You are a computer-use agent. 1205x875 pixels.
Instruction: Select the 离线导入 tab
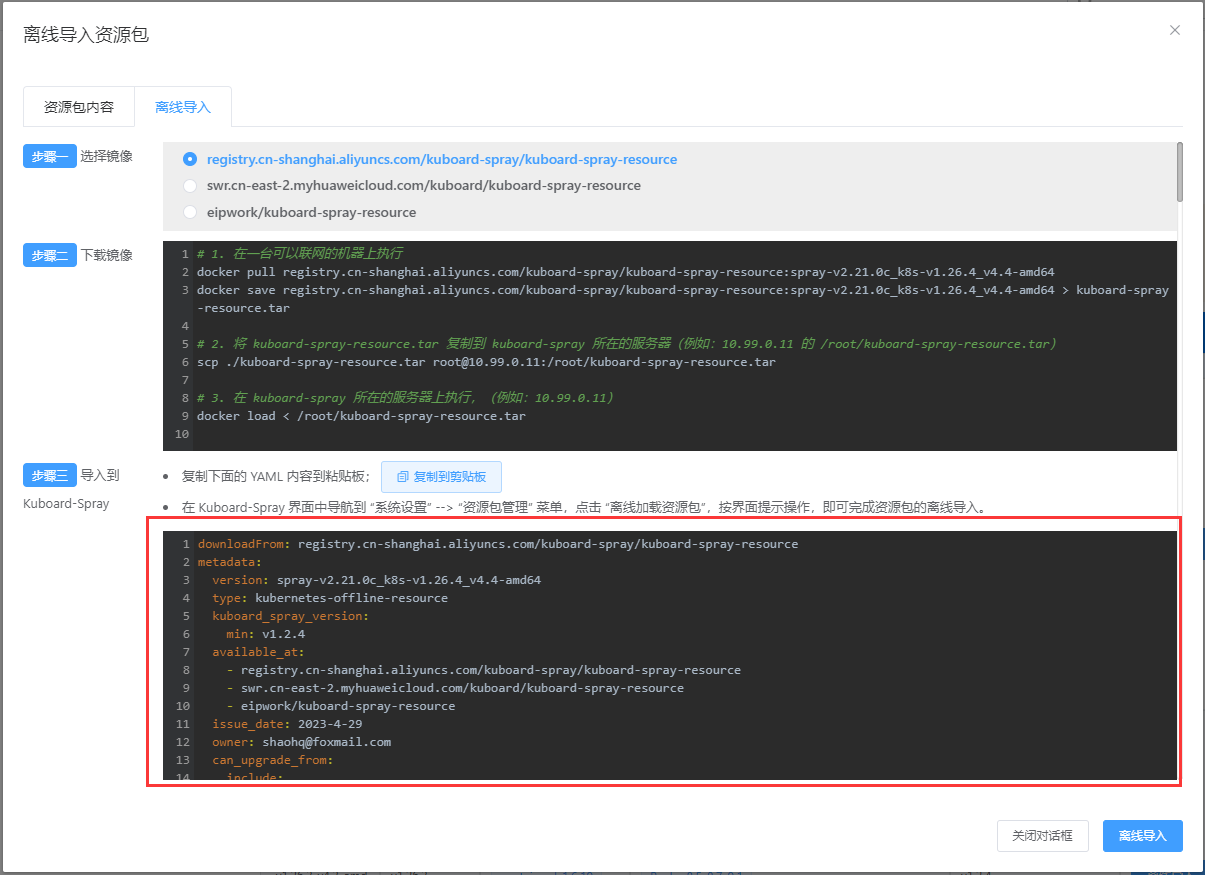click(x=183, y=107)
